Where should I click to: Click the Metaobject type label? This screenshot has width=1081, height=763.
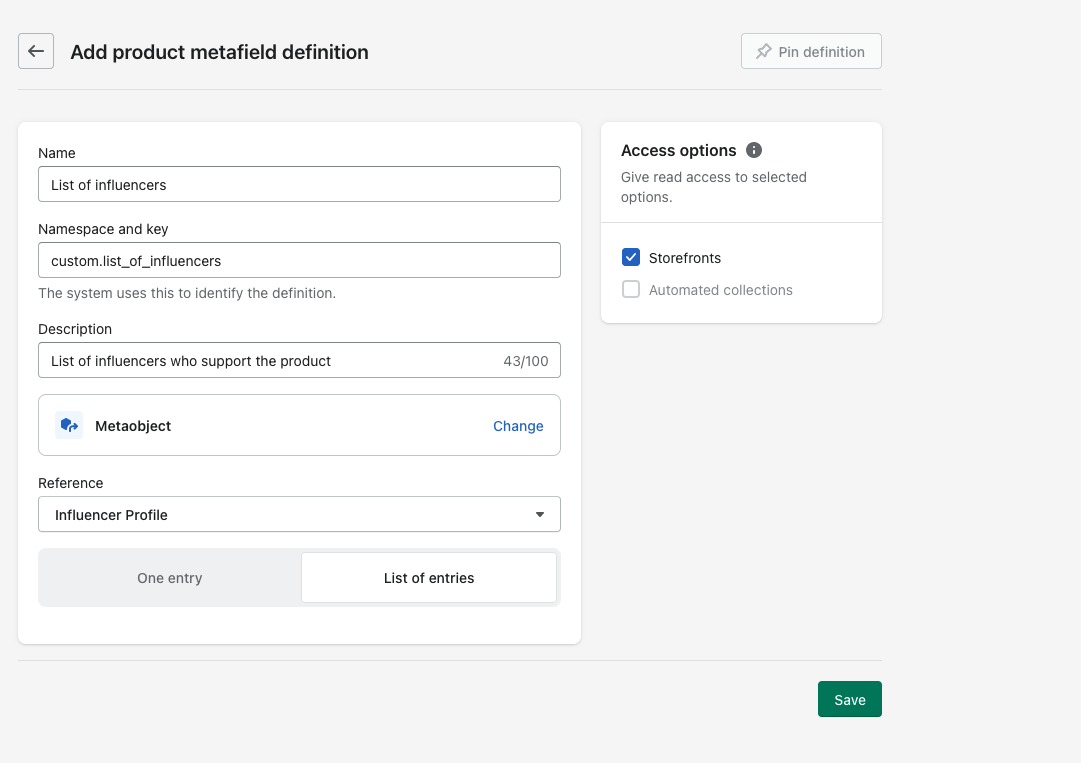(x=133, y=426)
